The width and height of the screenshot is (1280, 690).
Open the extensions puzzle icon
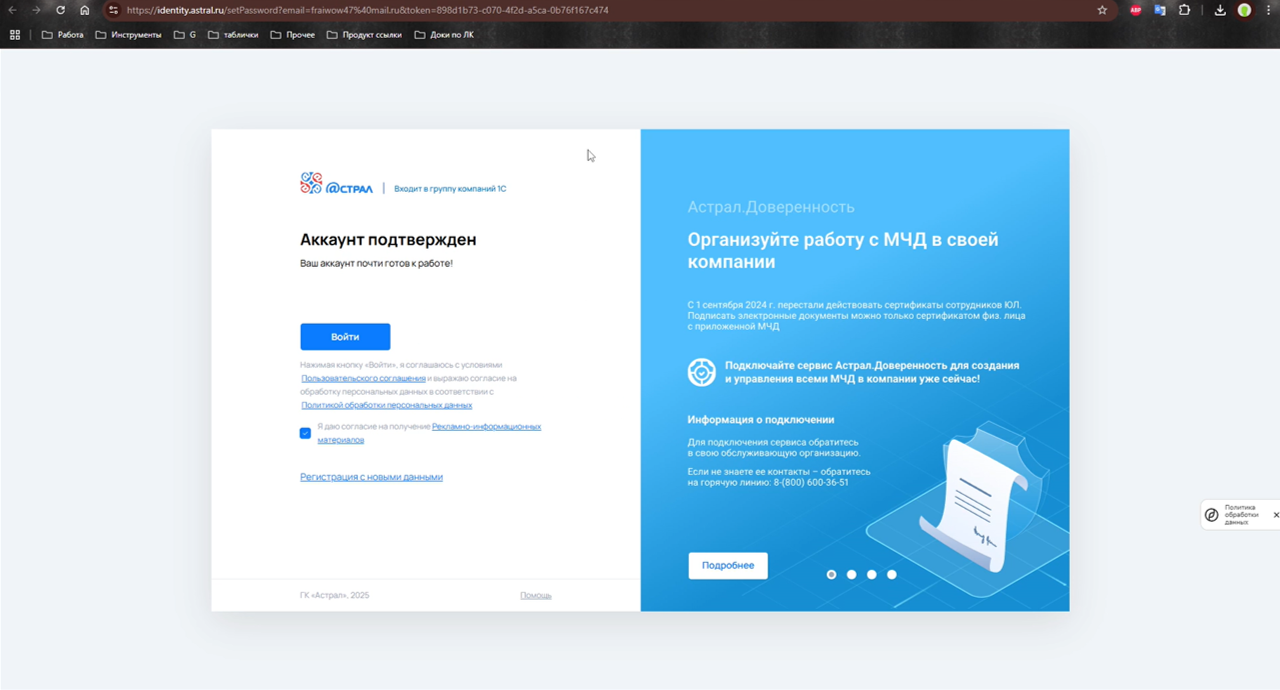click(1184, 10)
